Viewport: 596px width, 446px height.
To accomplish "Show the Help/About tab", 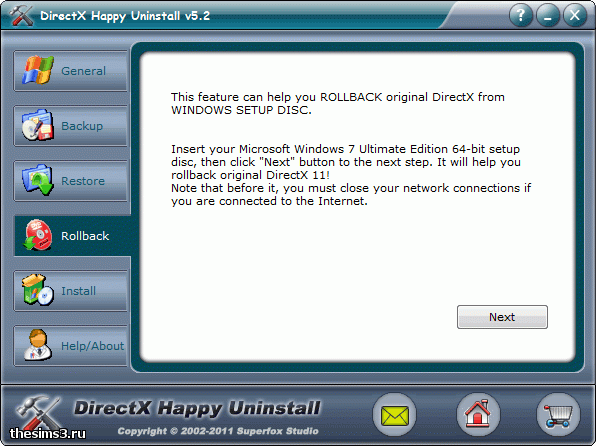I will coord(71,346).
